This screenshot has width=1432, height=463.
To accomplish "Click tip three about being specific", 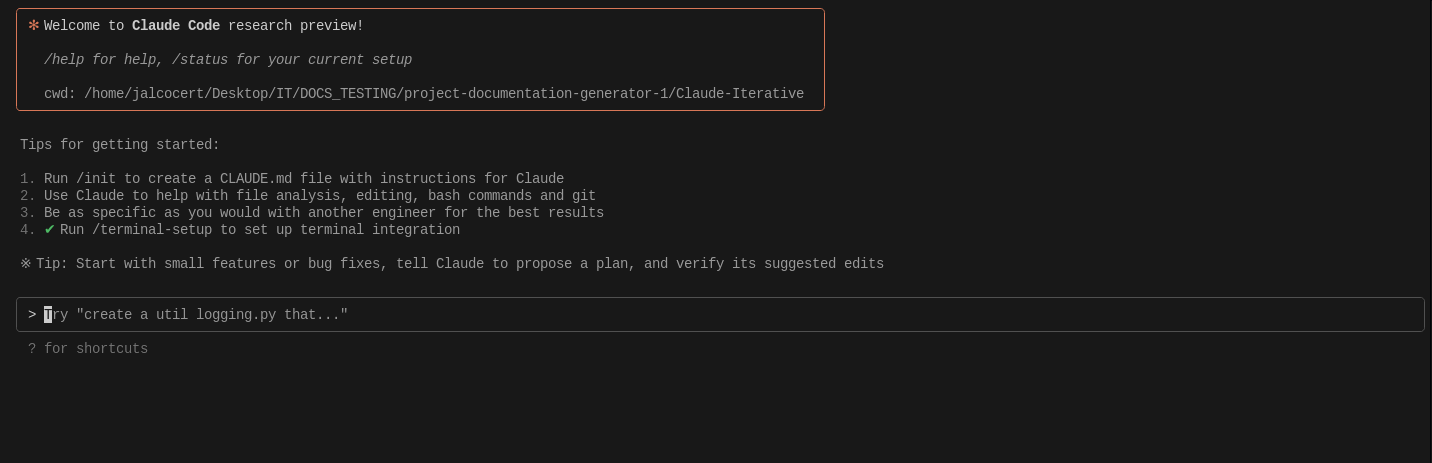I will tap(324, 213).
